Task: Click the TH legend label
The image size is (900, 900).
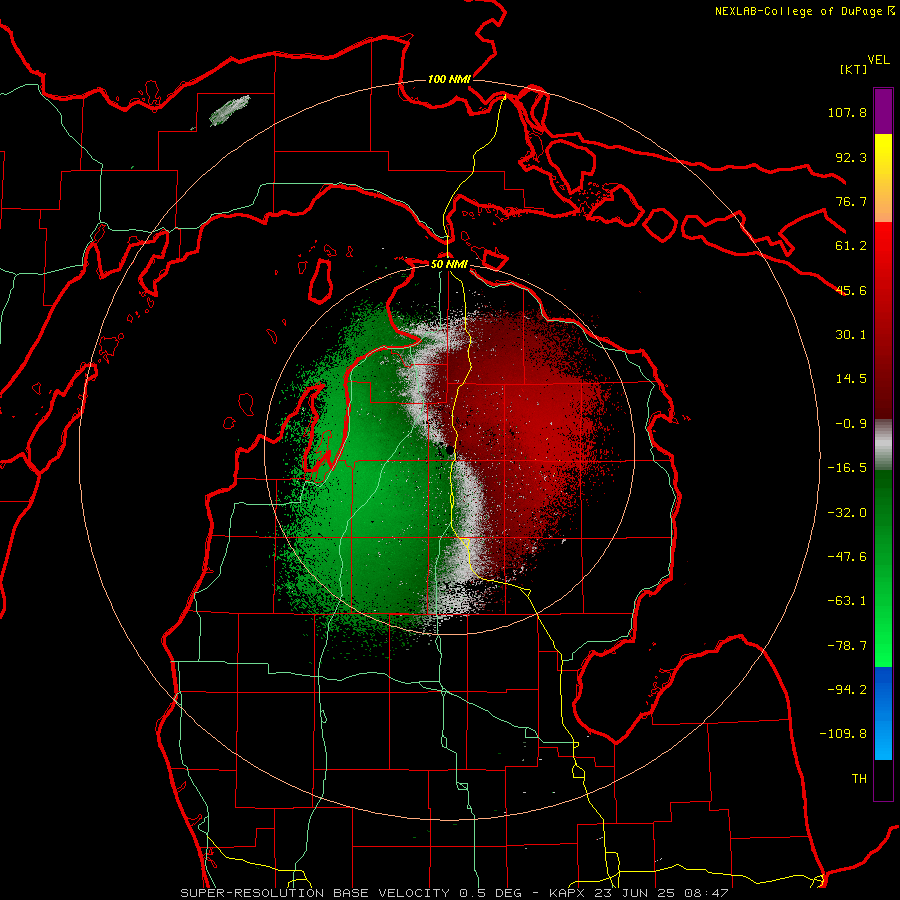Action: pos(859,779)
